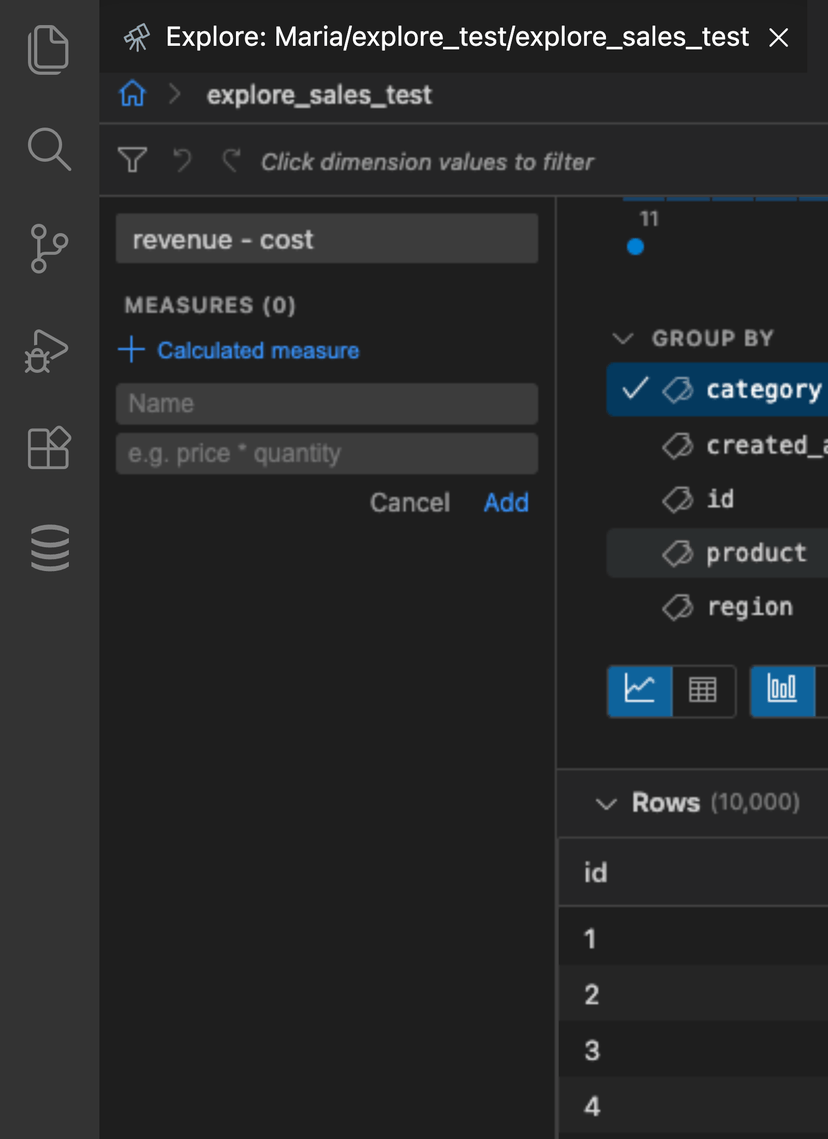Open the Source Control sidebar icon
This screenshot has width=828, height=1139.
click(49, 250)
